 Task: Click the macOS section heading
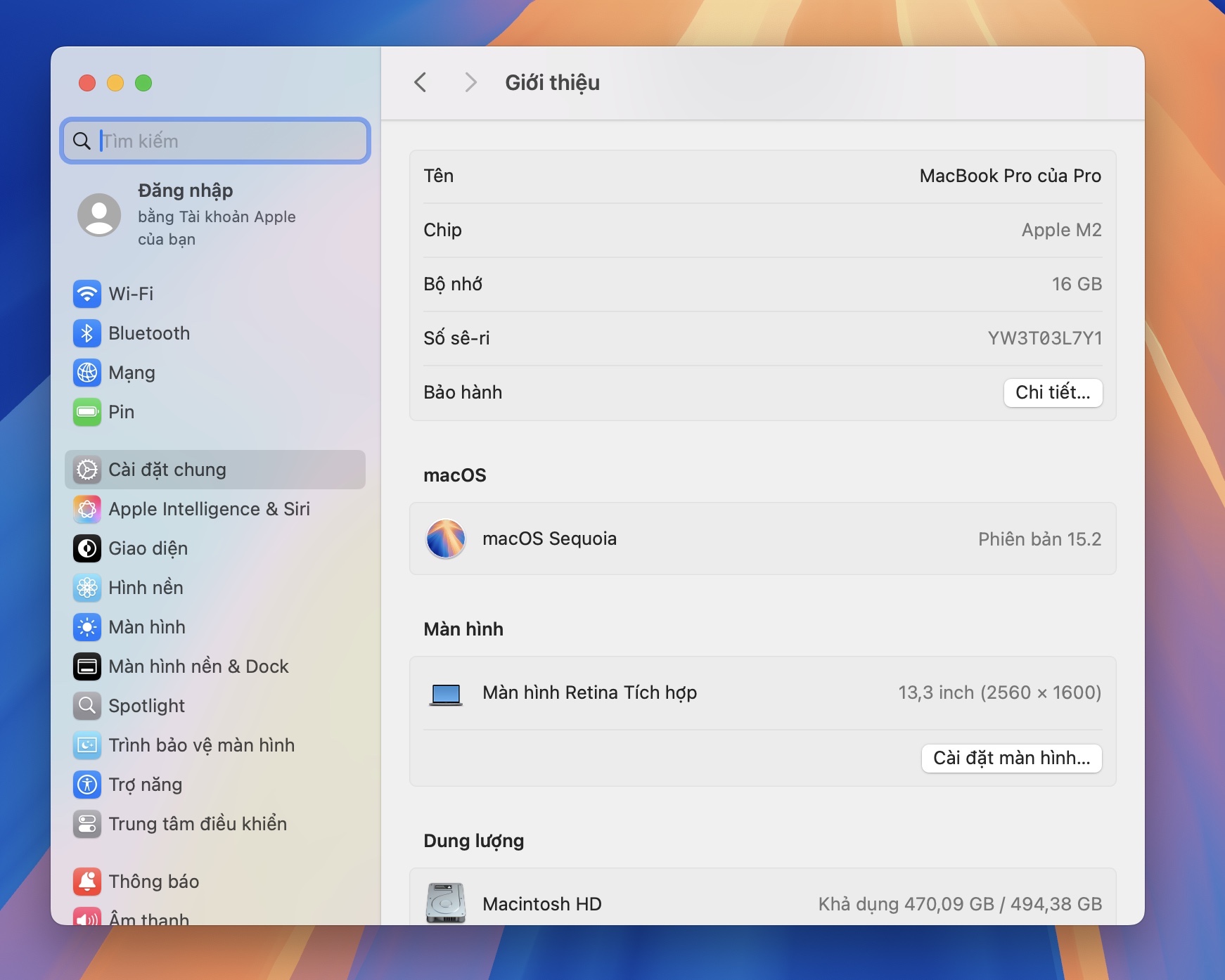tap(454, 476)
